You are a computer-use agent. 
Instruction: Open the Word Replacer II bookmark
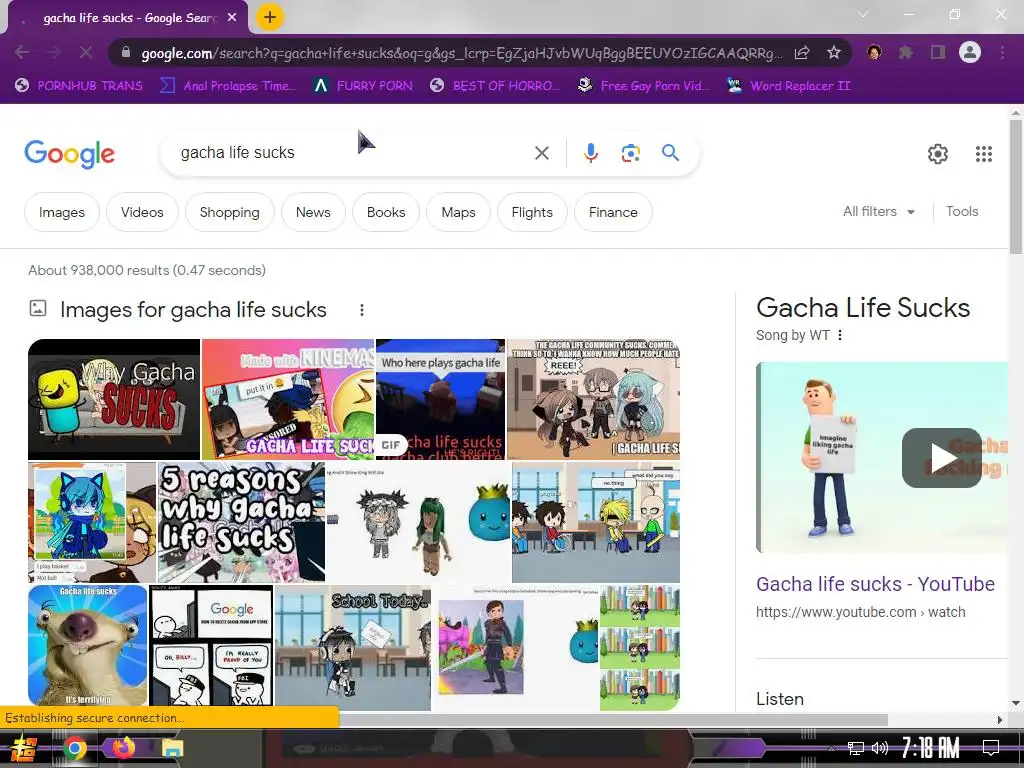tap(789, 86)
